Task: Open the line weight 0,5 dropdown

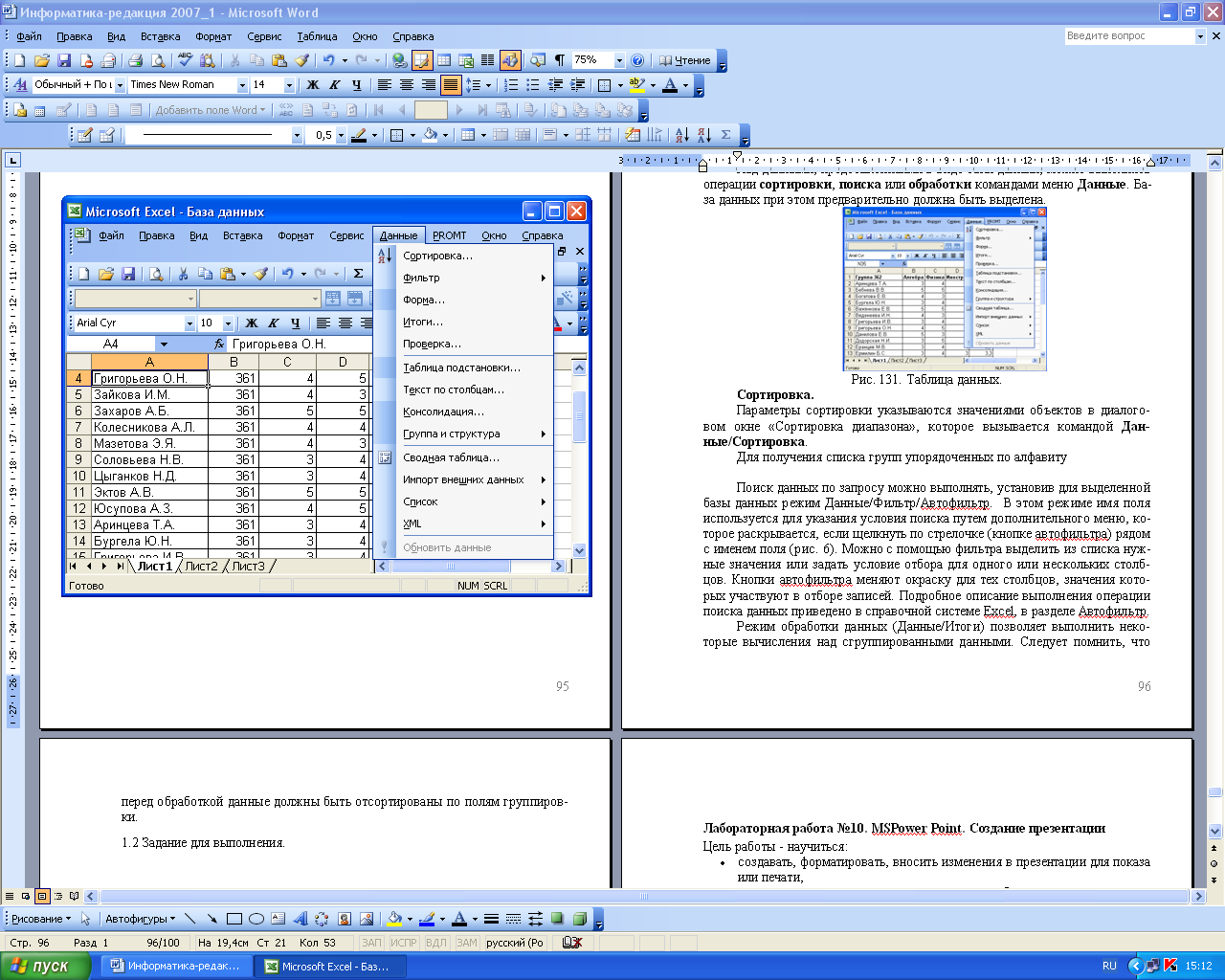Action: (340, 135)
